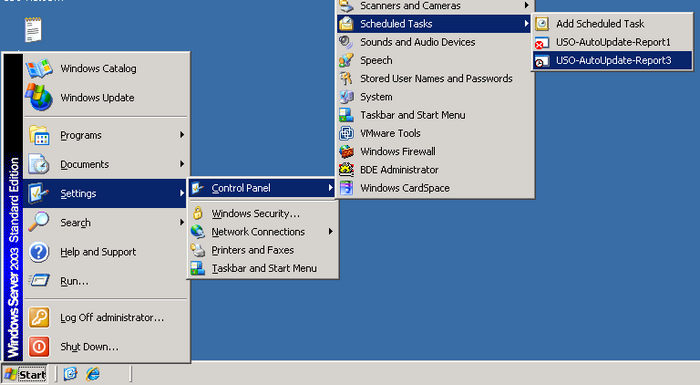Click the System computer icon

click(346, 96)
